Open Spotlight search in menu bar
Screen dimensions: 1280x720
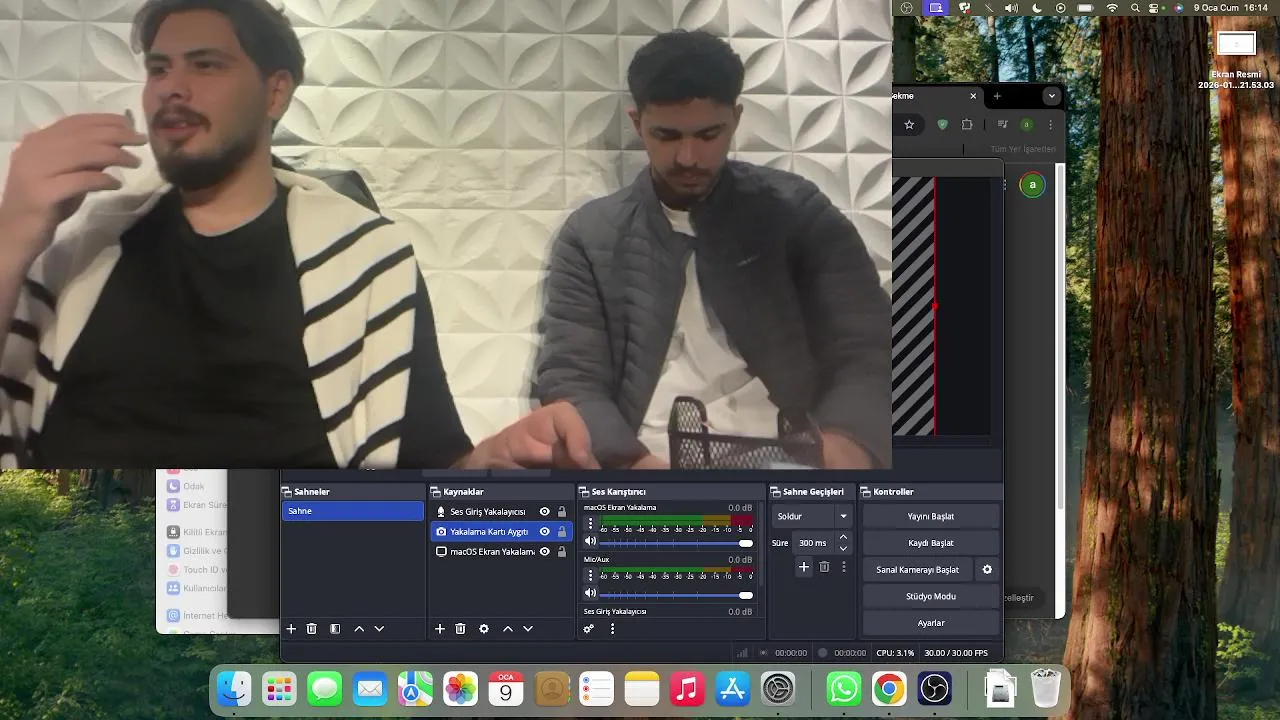tap(1135, 7)
